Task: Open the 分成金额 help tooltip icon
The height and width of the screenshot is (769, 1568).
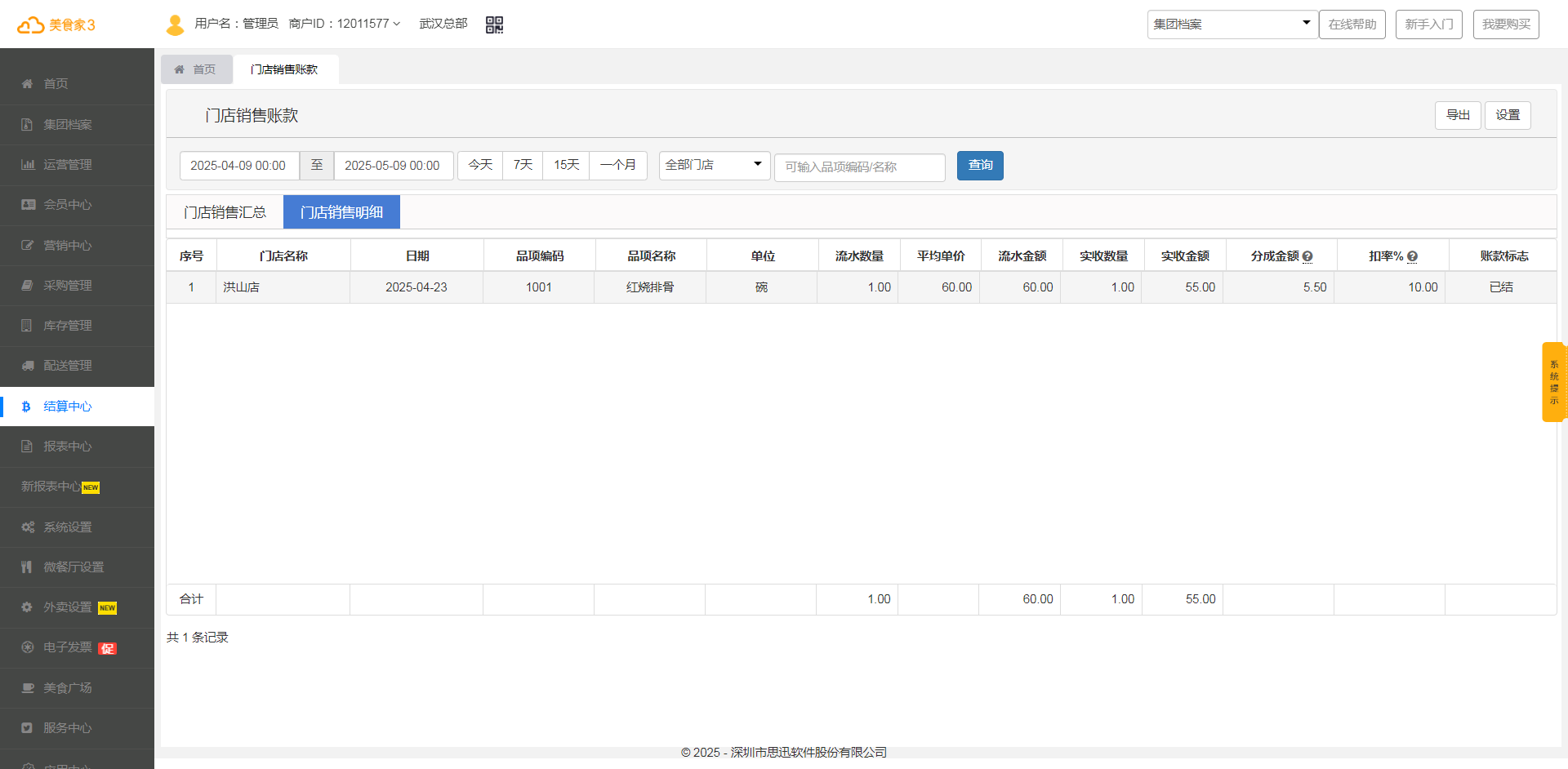Action: coord(1307,256)
